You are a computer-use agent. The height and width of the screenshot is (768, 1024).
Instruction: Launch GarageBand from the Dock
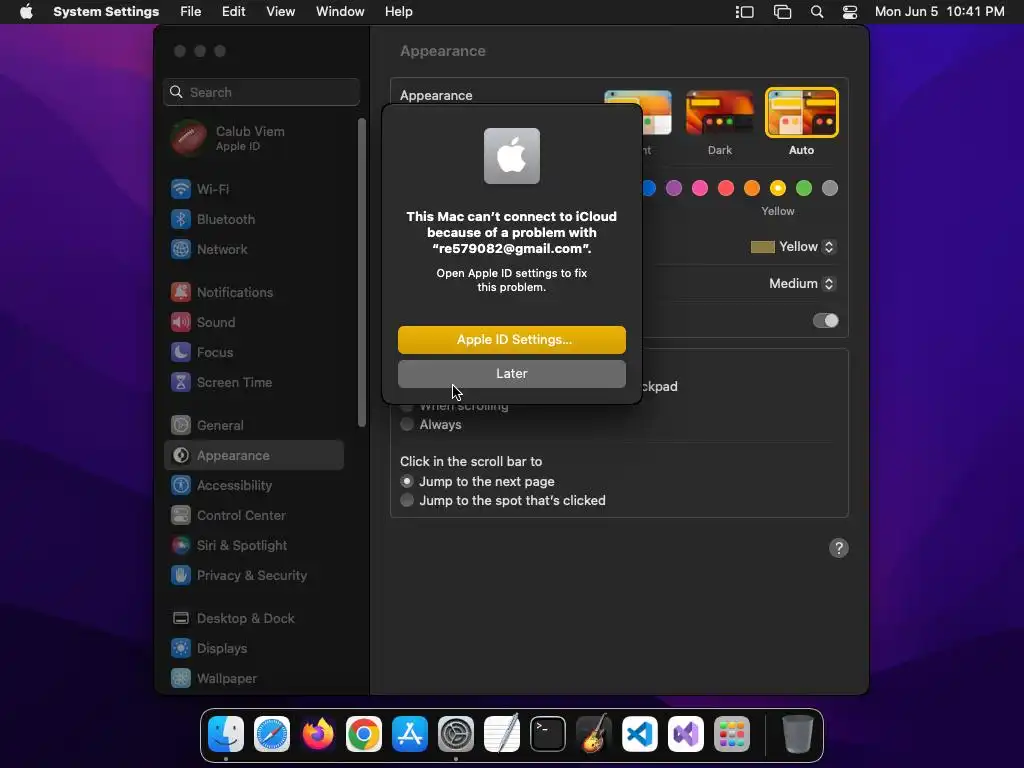[594, 734]
